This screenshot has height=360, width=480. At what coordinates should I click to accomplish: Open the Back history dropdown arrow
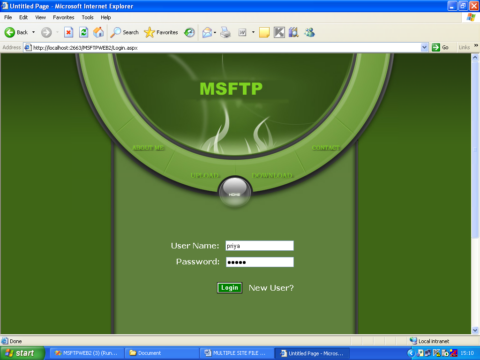tap(33, 32)
